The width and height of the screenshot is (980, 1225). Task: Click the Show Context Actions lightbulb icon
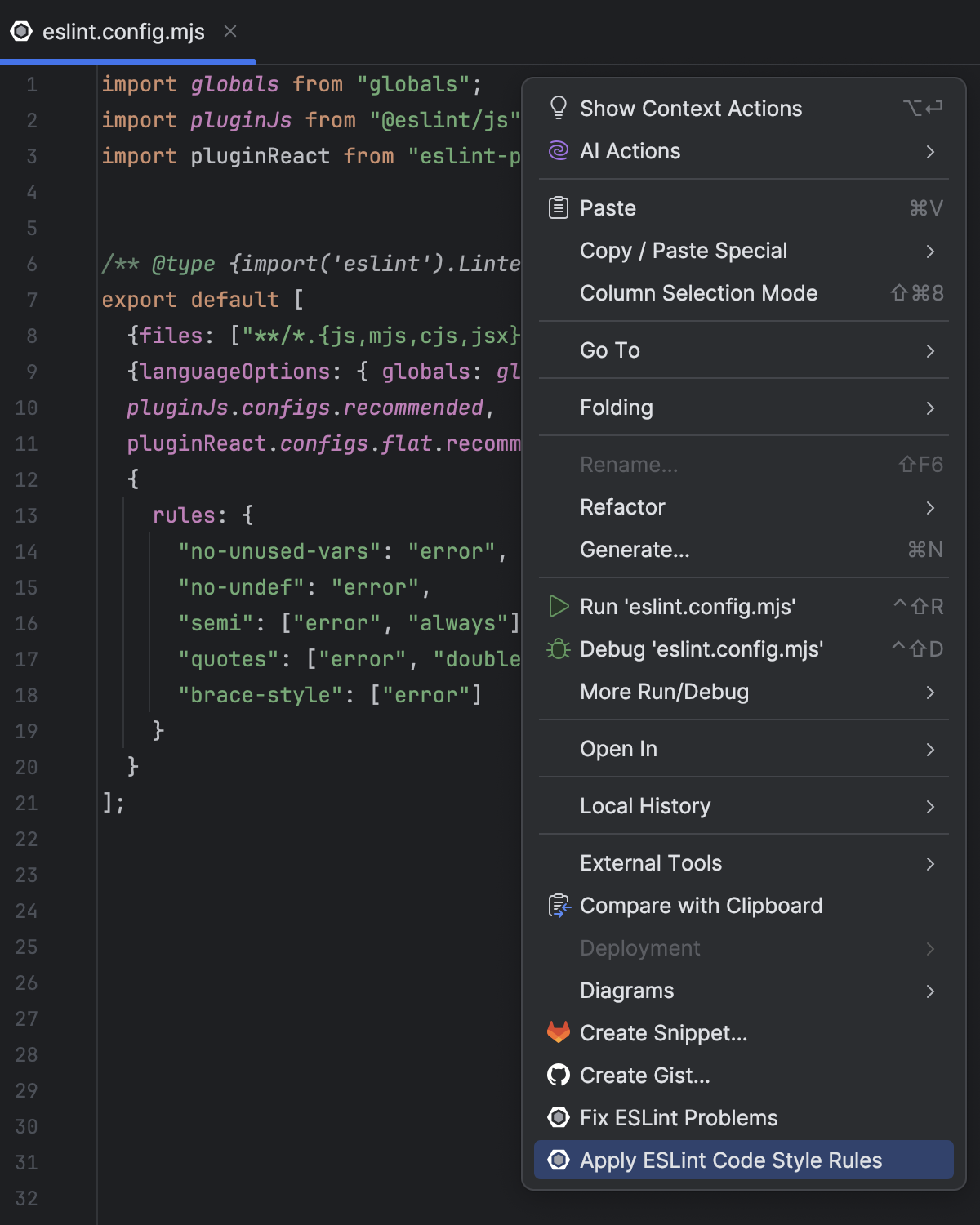559,107
